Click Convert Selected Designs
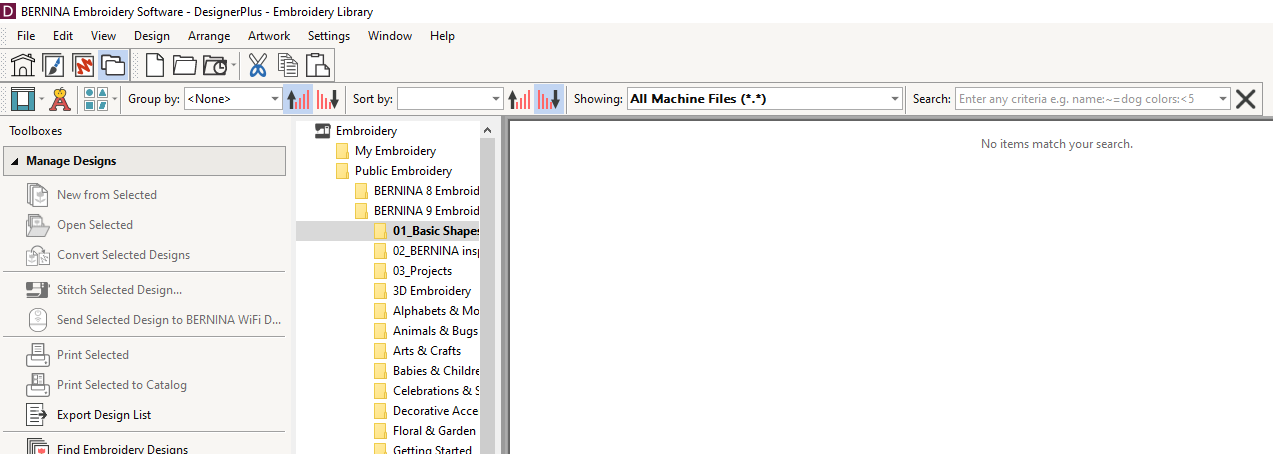 point(123,255)
